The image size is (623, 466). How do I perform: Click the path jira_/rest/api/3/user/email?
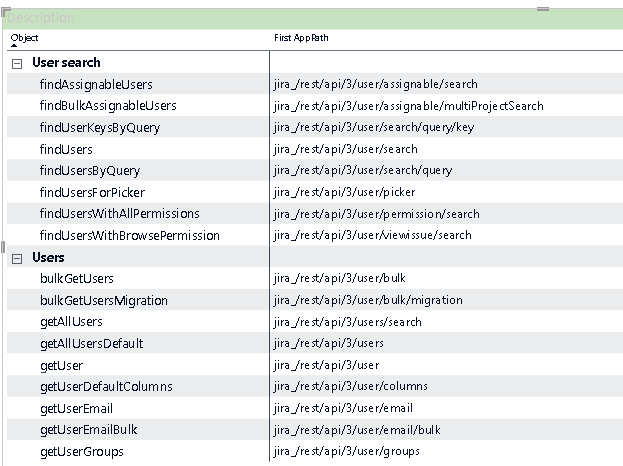(x=343, y=408)
